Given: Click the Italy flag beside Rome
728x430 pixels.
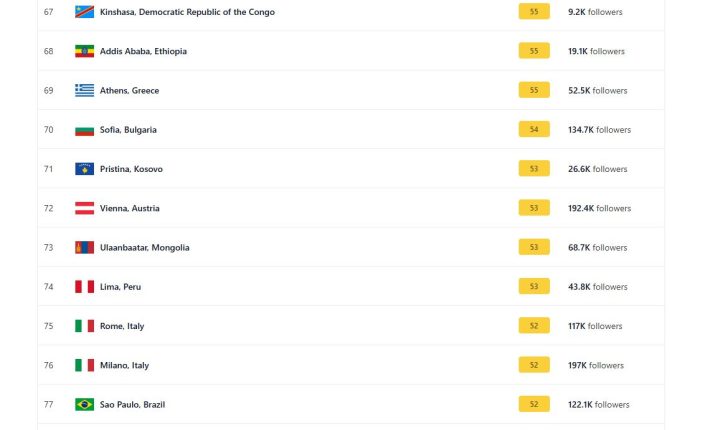Looking at the screenshot, I should [84, 326].
